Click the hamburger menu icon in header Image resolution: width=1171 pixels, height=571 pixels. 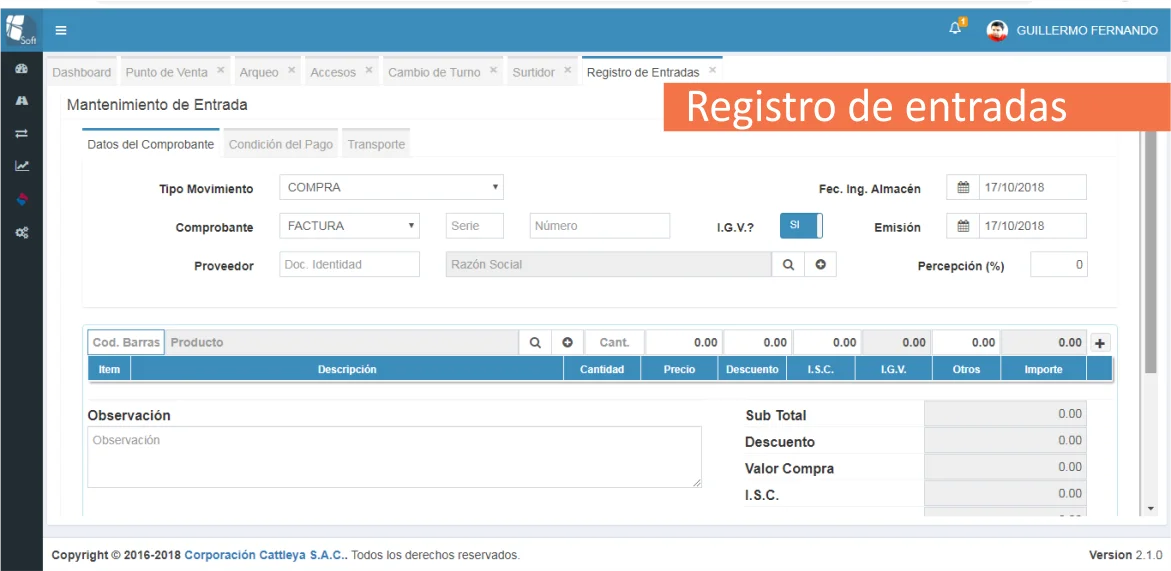coord(61,30)
